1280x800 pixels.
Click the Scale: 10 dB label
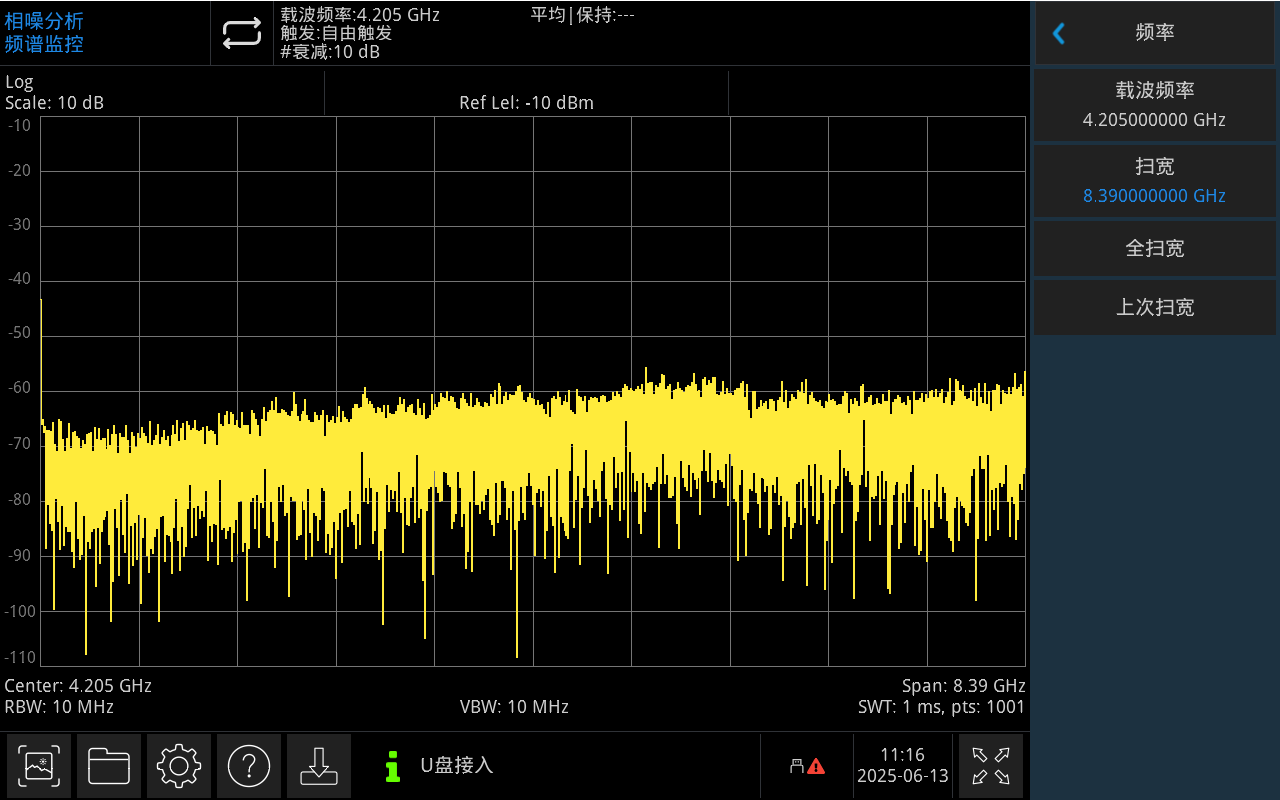tap(54, 103)
